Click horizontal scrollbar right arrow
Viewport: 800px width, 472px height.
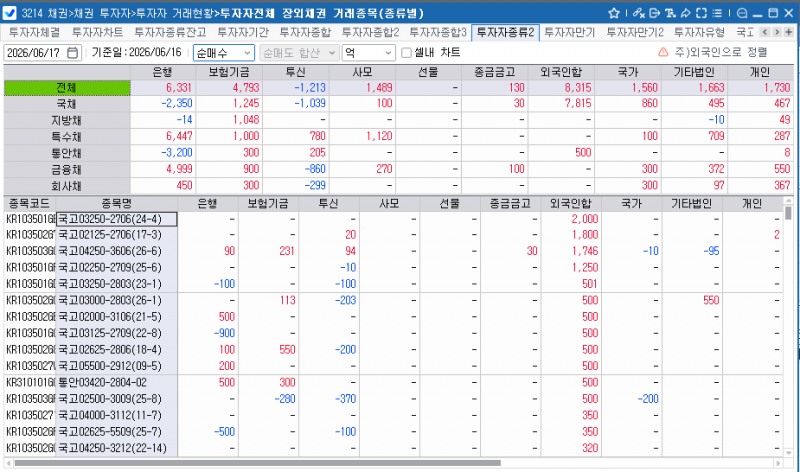coord(778,463)
